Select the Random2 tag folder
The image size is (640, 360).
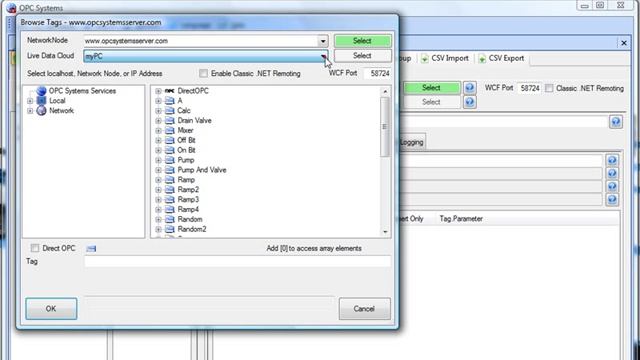point(192,229)
